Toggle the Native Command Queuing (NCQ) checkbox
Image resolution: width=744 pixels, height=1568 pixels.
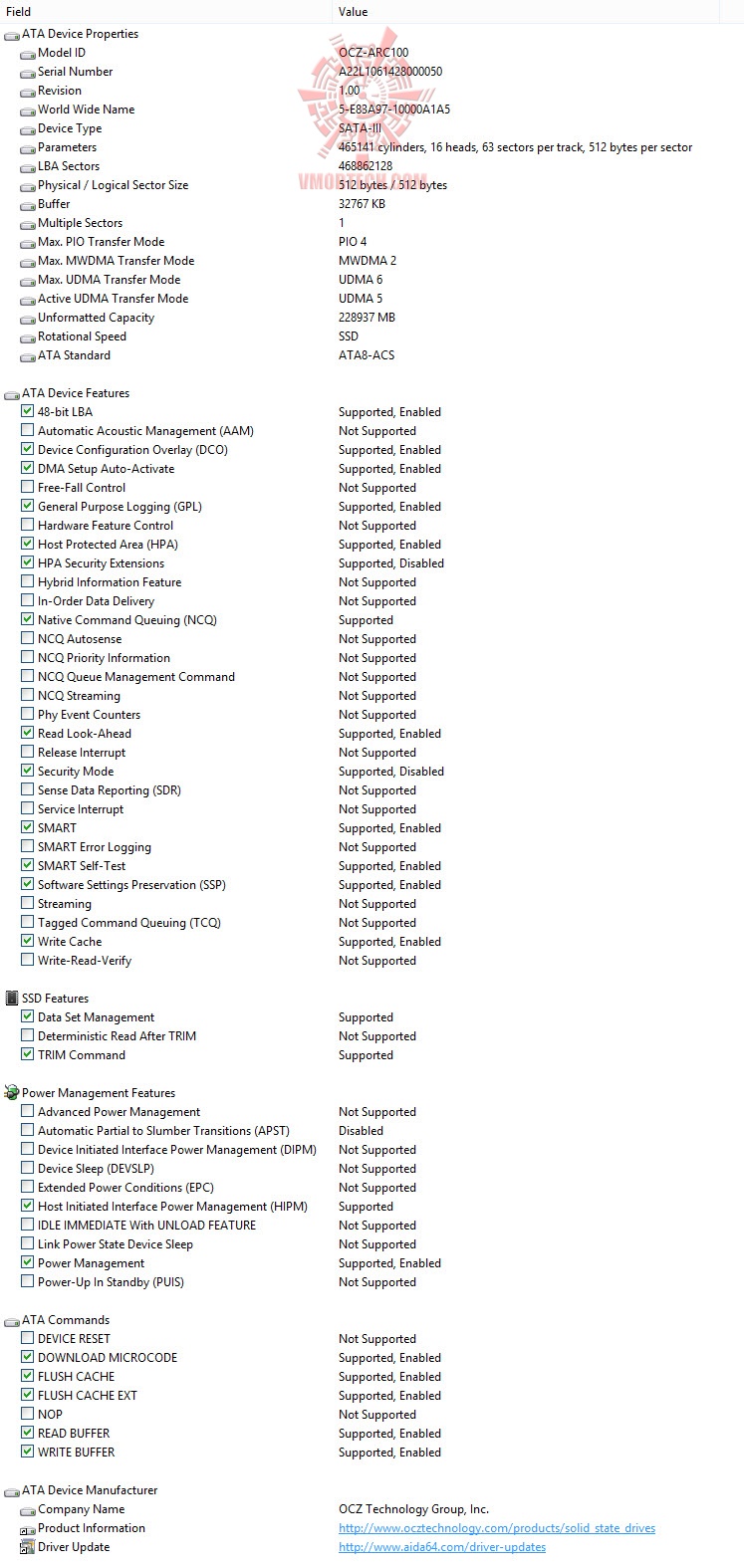28,619
